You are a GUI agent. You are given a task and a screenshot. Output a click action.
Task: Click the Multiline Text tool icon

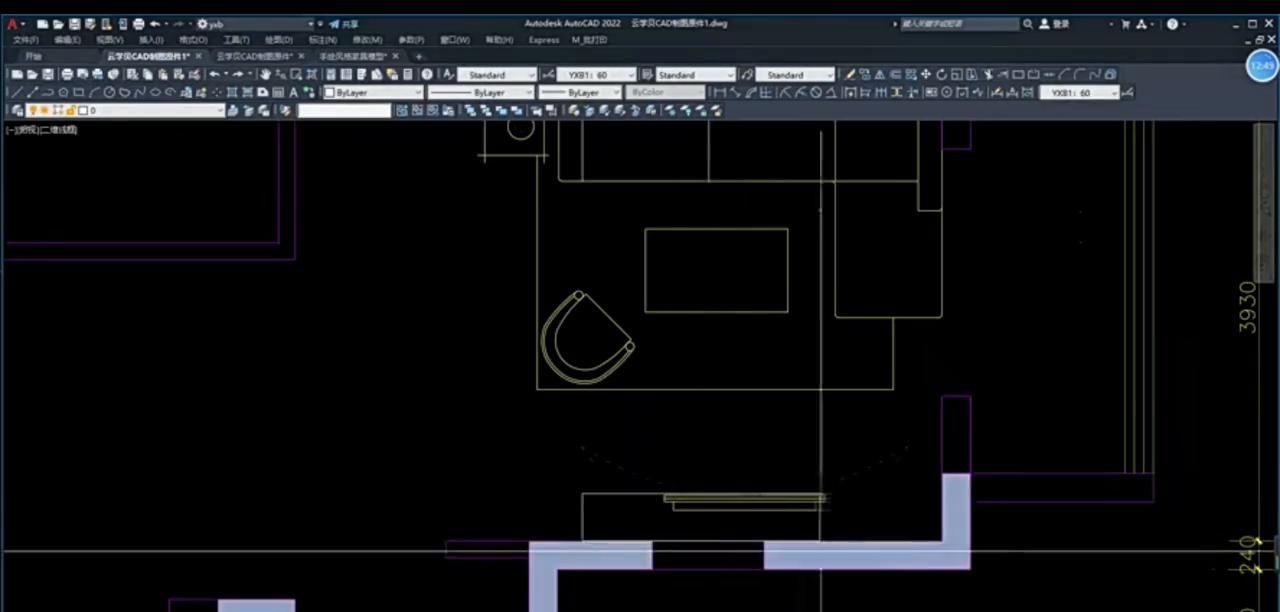coord(294,93)
